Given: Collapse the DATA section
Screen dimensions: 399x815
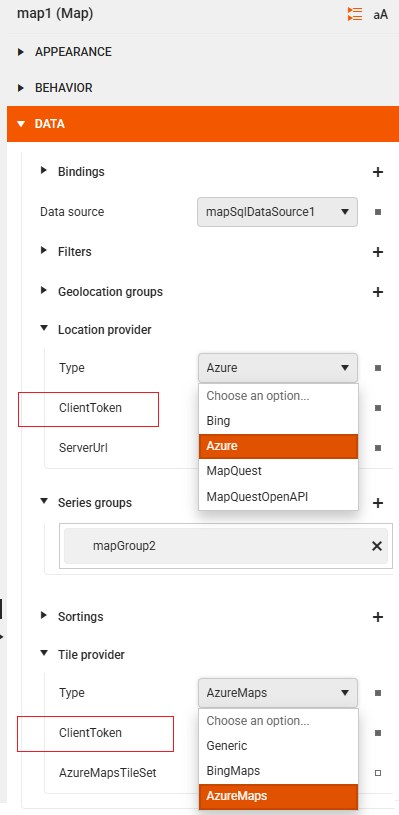Looking at the screenshot, I should pos(21,124).
